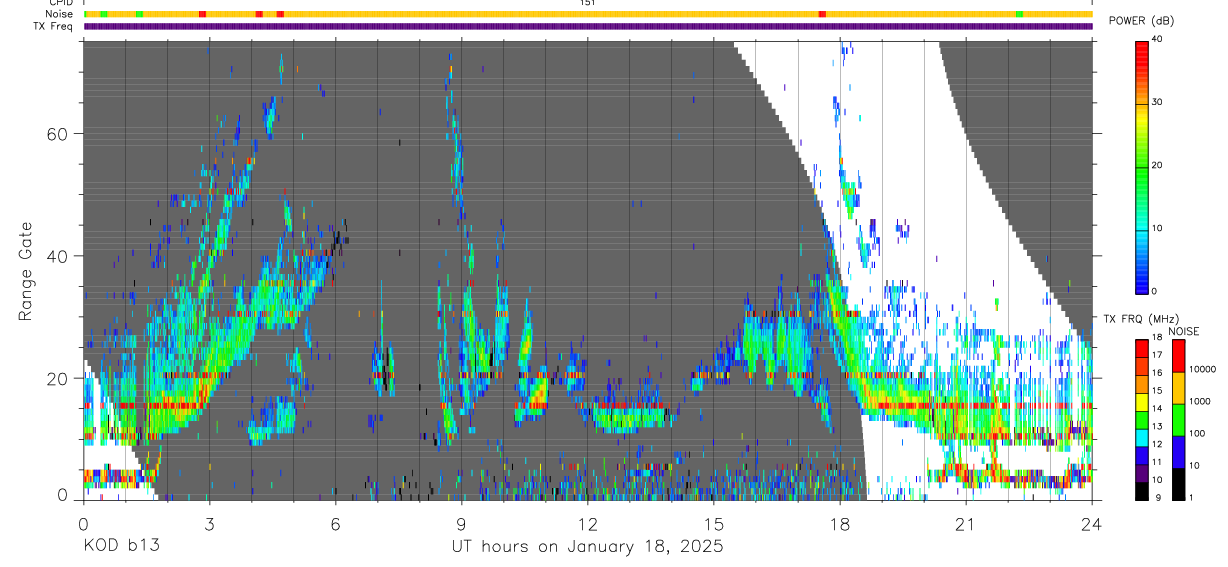Click the CPID value '151' above the plot
The image size is (1228, 567).
pos(587,3)
